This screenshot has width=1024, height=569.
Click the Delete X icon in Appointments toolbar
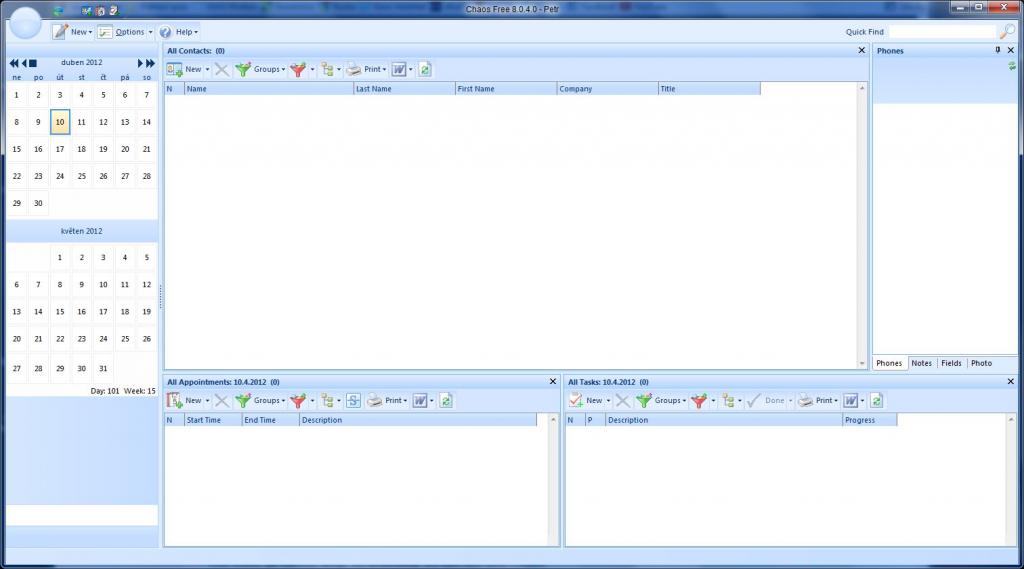click(222, 400)
